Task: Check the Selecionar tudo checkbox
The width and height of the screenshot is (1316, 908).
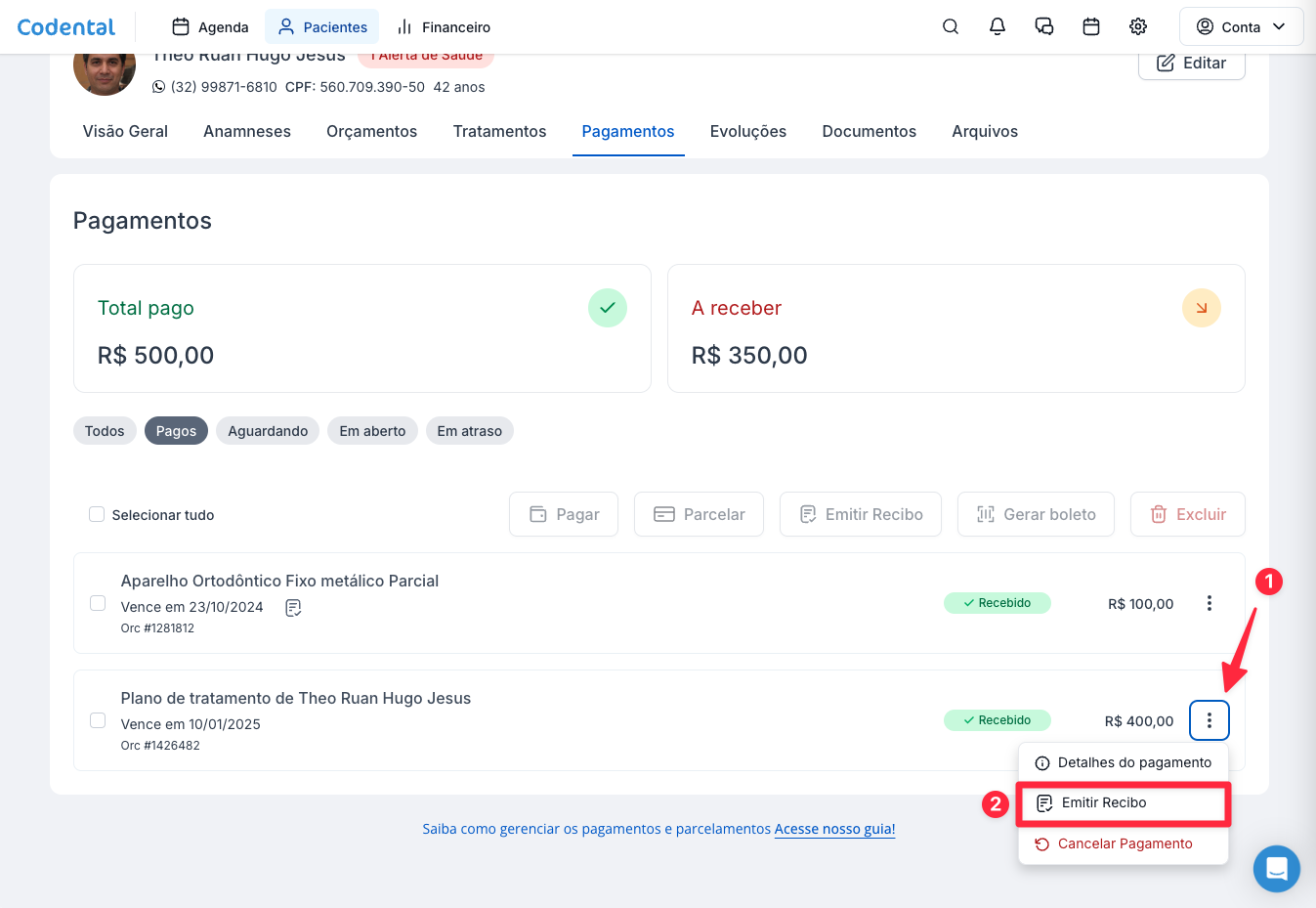Action: pos(97,514)
